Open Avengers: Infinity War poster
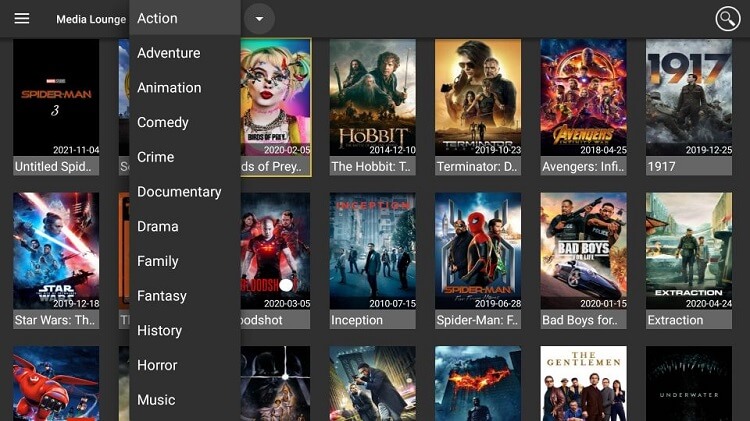 pos(584,98)
